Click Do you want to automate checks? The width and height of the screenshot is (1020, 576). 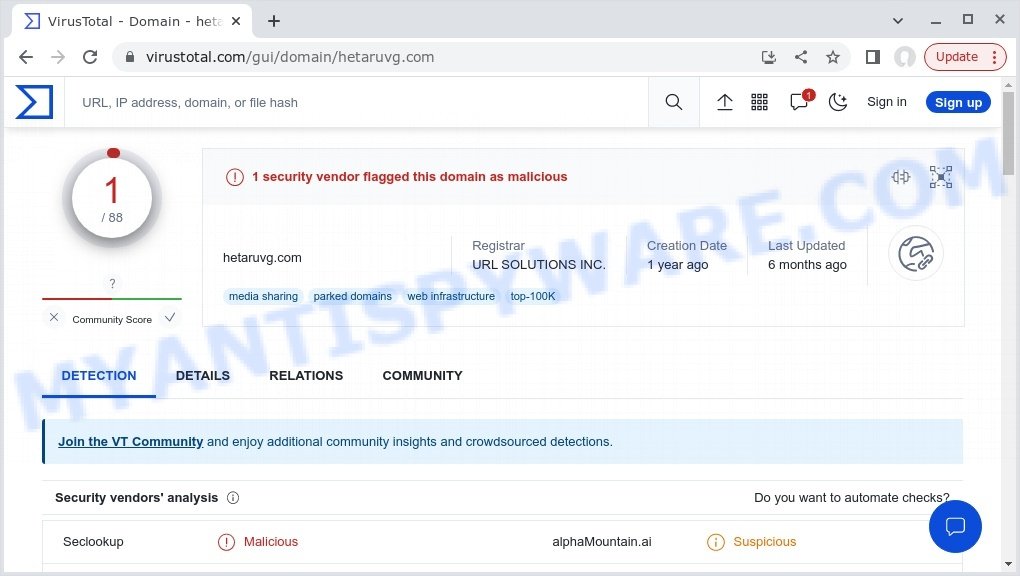852,498
